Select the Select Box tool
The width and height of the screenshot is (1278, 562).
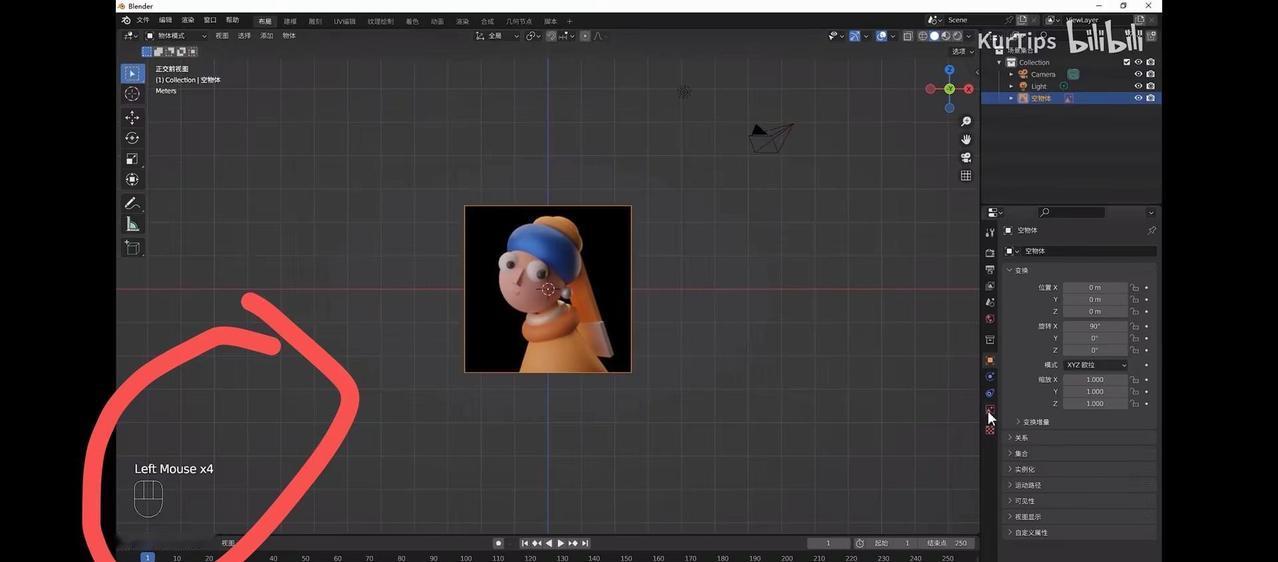coord(132,73)
